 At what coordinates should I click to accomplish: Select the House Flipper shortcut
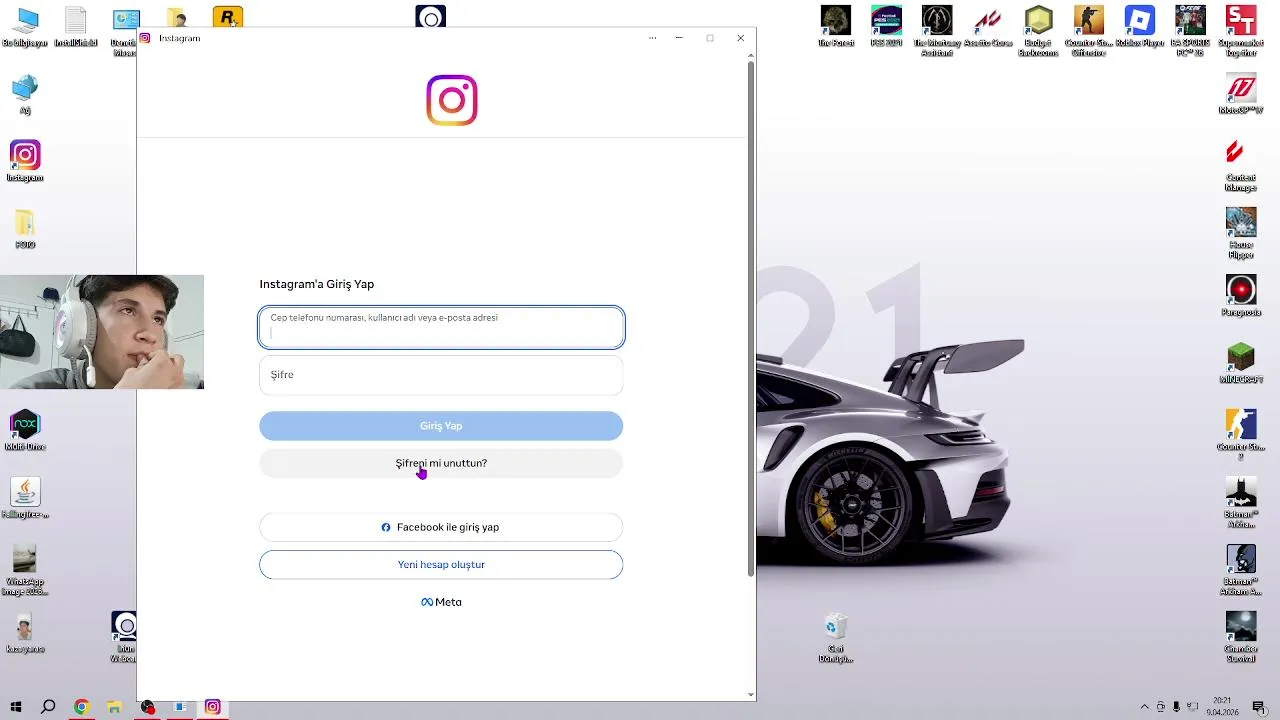(1241, 232)
